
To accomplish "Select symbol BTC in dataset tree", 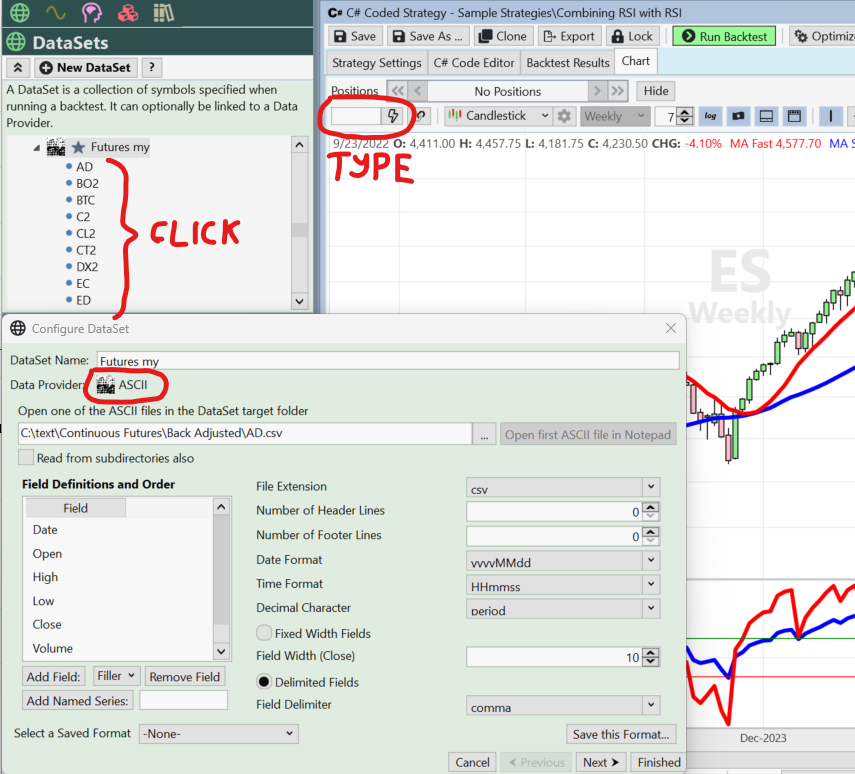I will (86, 201).
